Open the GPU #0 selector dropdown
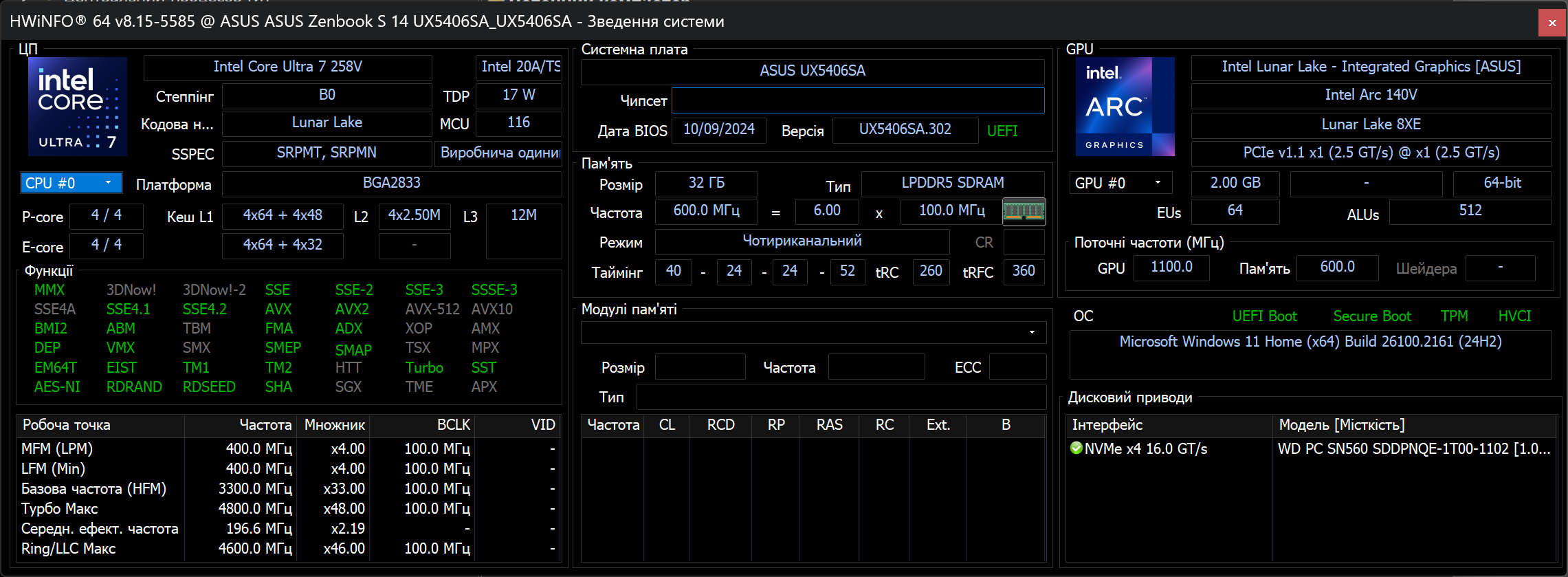The height and width of the screenshot is (577, 1568). (1120, 183)
